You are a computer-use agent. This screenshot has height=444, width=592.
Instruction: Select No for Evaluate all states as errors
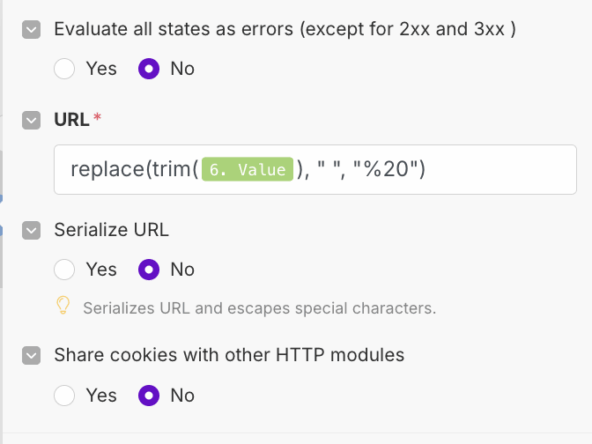tap(149, 69)
